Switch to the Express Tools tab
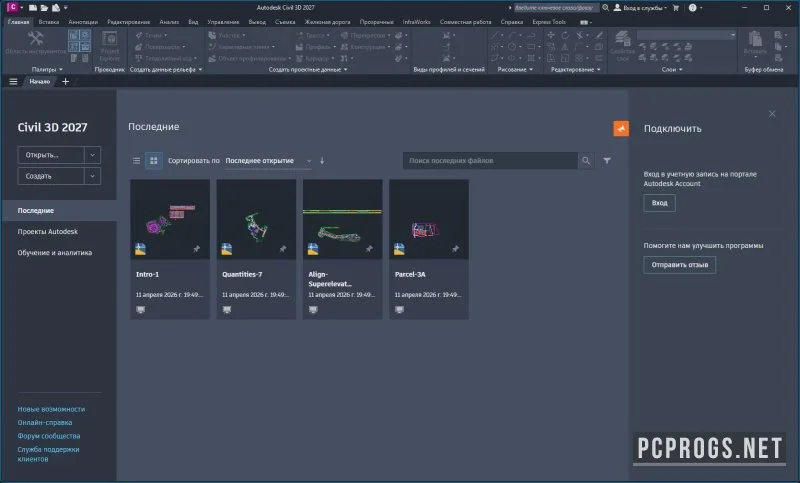The width and height of the screenshot is (800, 483). point(549,22)
